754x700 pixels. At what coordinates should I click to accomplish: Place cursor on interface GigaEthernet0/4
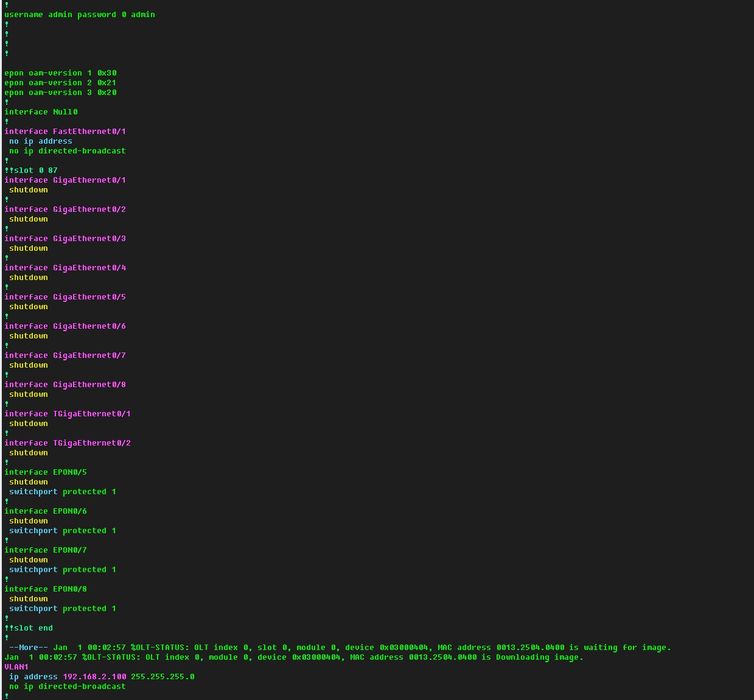tap(65, 268)
